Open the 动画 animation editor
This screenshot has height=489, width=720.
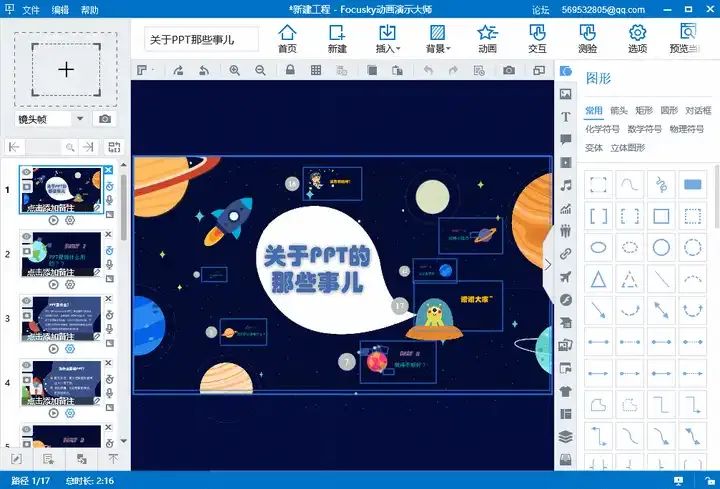(x=487, y=39)
